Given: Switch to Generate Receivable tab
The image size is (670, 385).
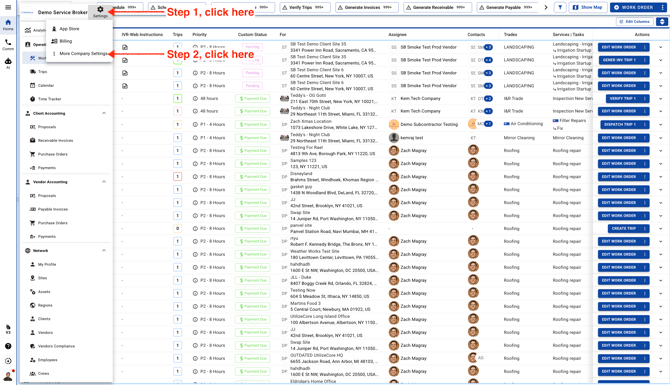Looking at the screenshot, I should point(438,7).
